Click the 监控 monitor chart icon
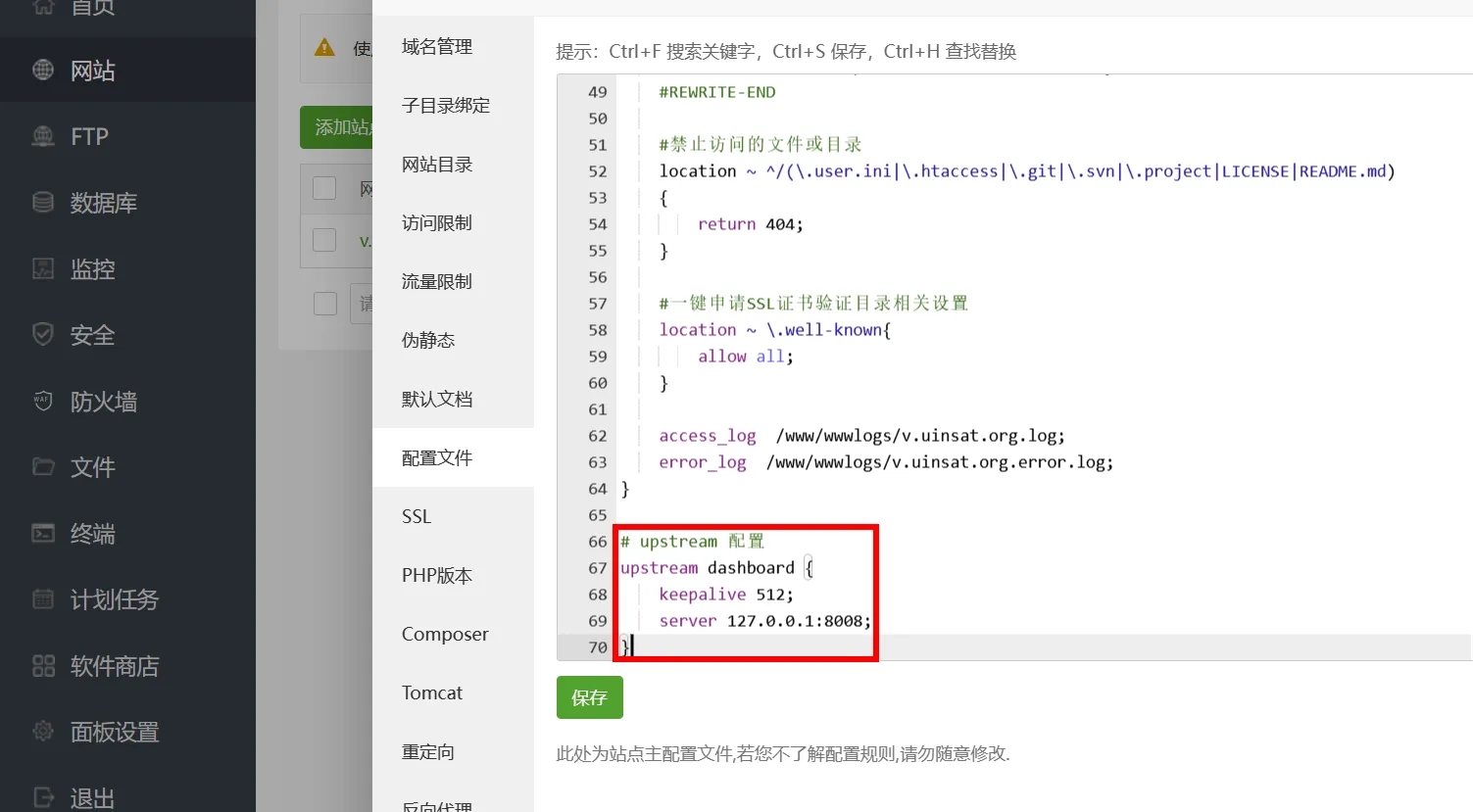The width and height of the screenshot is (1473, 812). click(43, 269)
